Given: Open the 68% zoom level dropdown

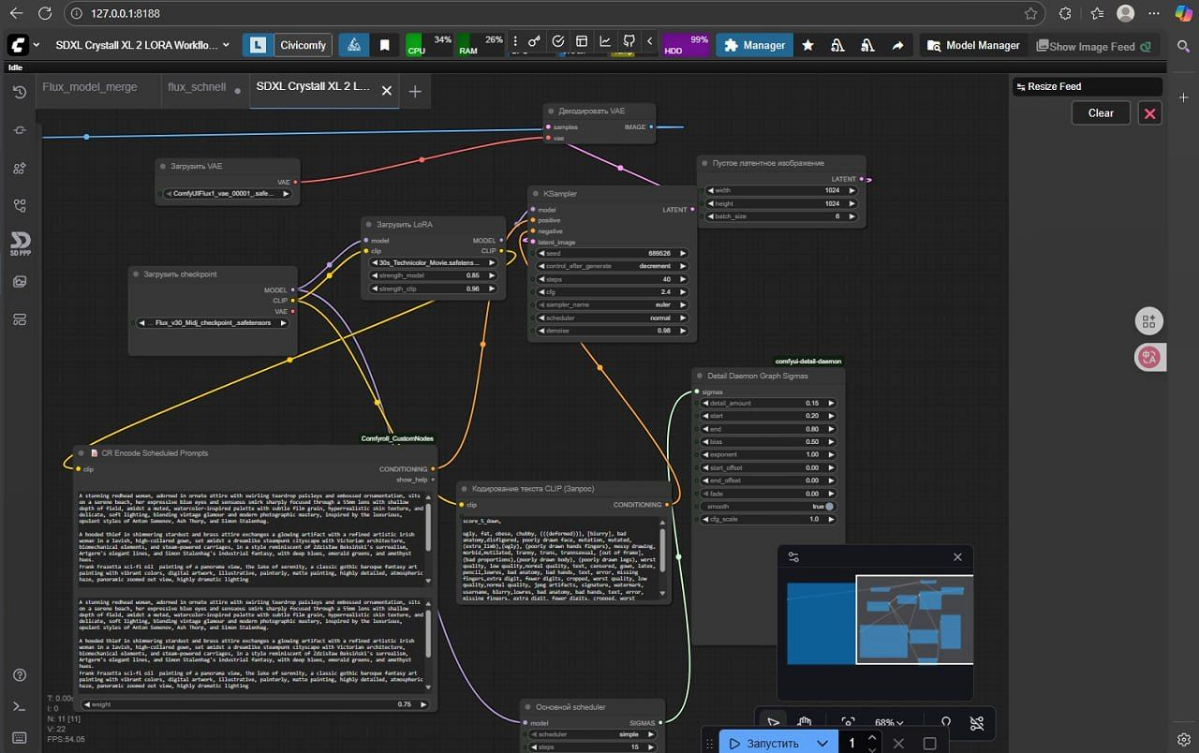Looking at the screenshot, I should [889, 722].
